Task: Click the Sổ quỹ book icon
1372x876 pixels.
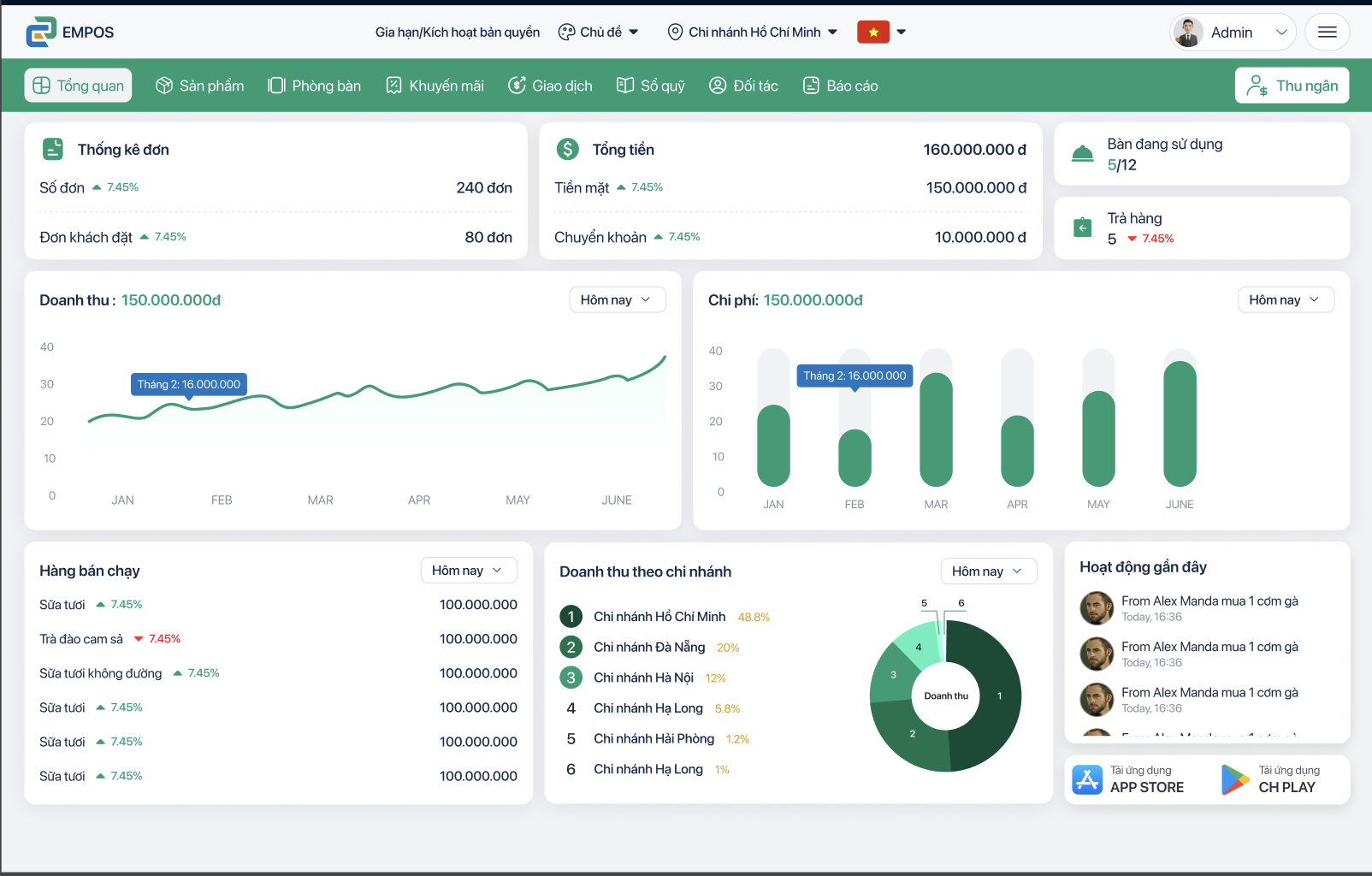Action: pos(625,86)
